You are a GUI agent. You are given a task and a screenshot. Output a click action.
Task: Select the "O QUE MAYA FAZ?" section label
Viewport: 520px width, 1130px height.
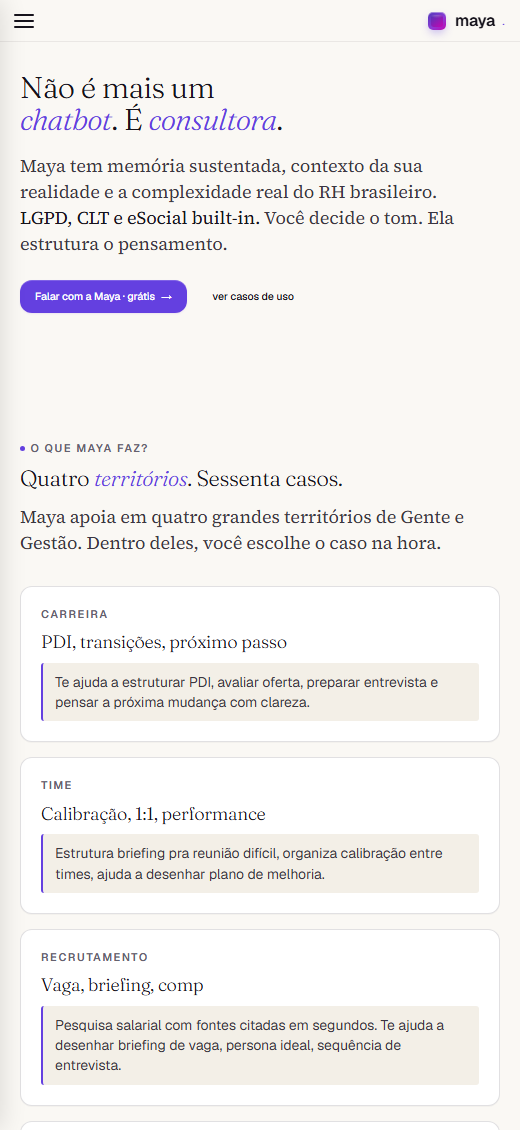(x=89, y=448)
